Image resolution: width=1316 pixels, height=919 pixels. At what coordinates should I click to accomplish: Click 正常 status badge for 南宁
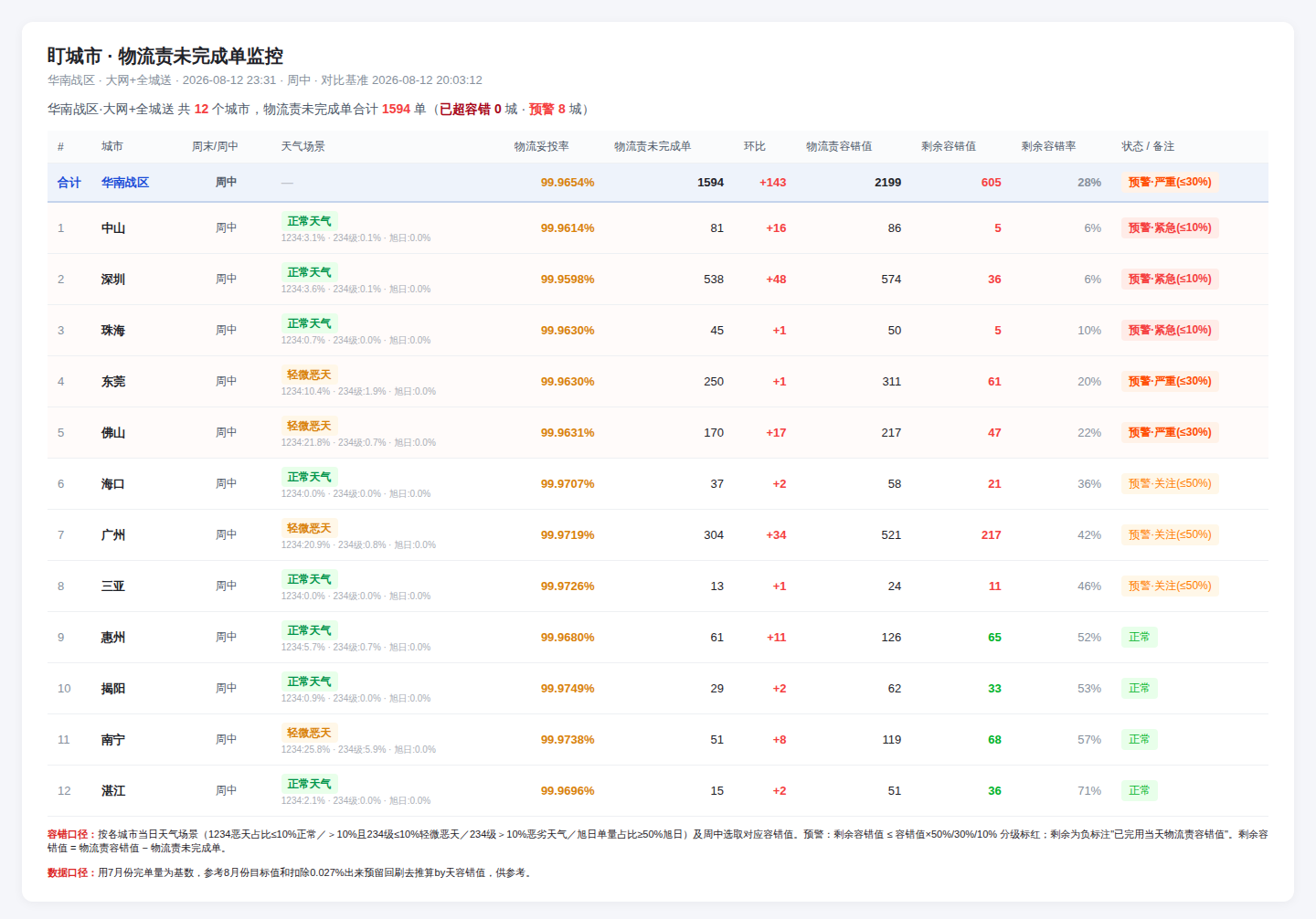(x=1140, y=739)
